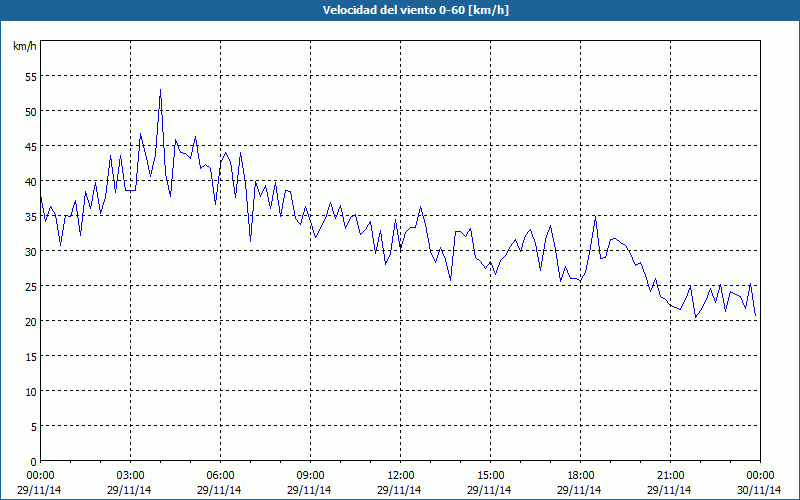Click the 03:00 time label on the x-axis
The image size is (800, 500).
pos(130,476)
